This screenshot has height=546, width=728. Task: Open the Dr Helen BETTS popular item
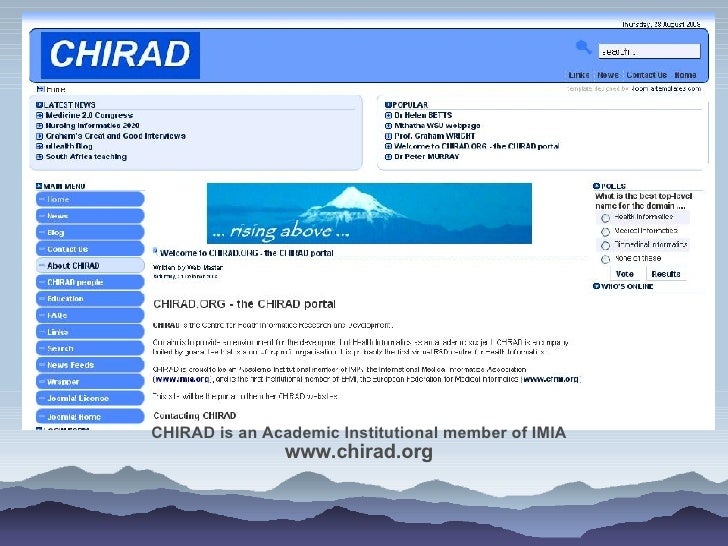pos(423,115)
